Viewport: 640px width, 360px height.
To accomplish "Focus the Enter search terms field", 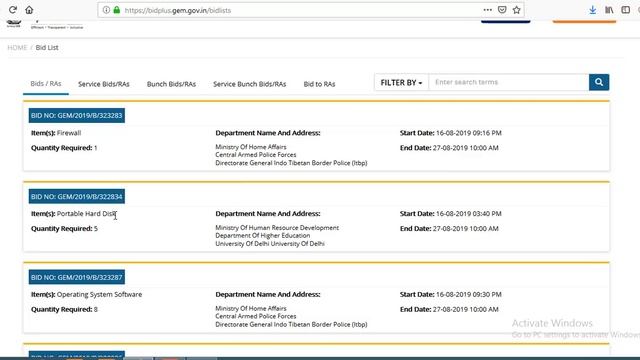I will (x=509, y=82).
